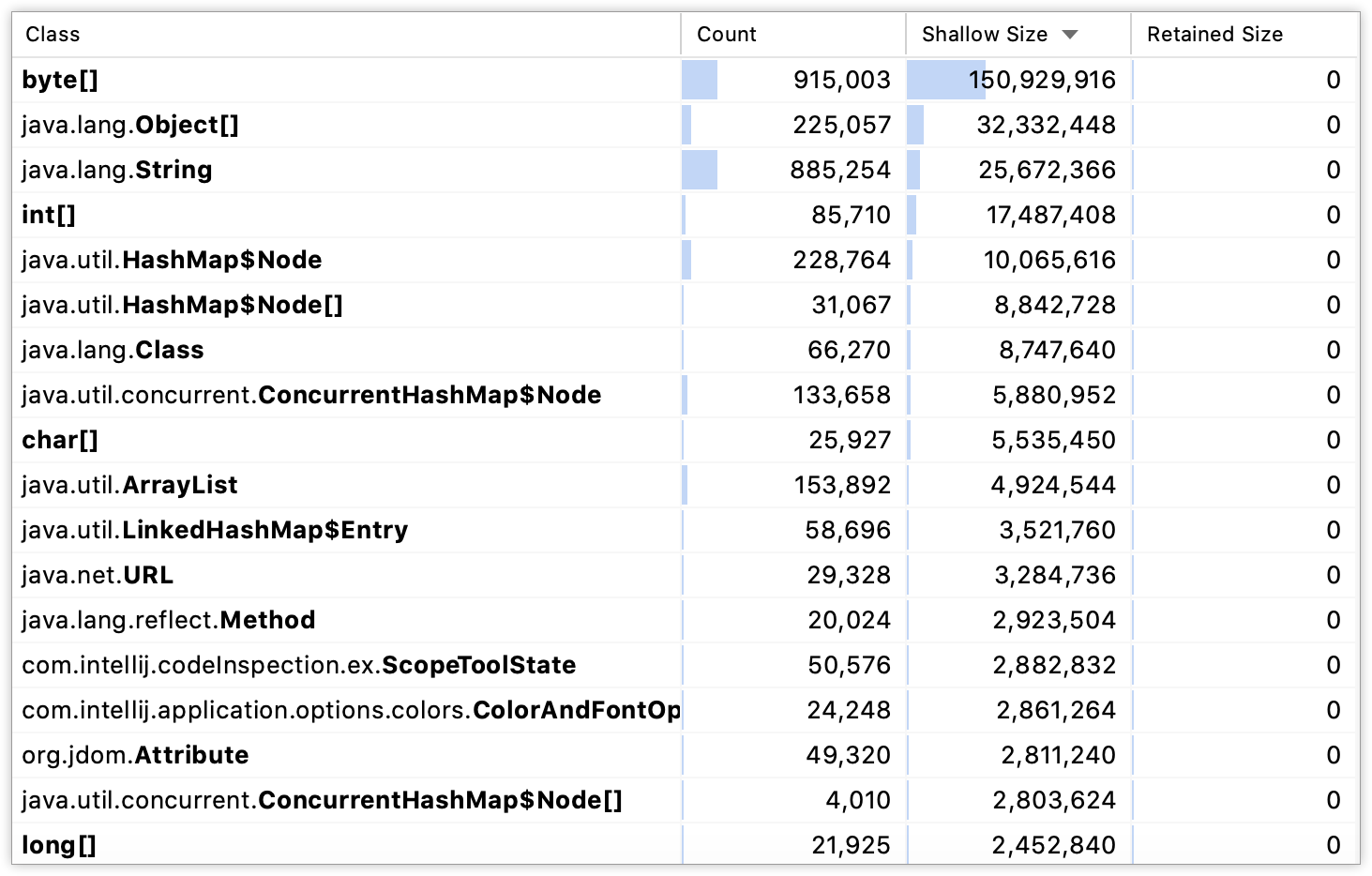Select the char[] class row
This screenshot has width=1372, height=876.
(59, 439)
